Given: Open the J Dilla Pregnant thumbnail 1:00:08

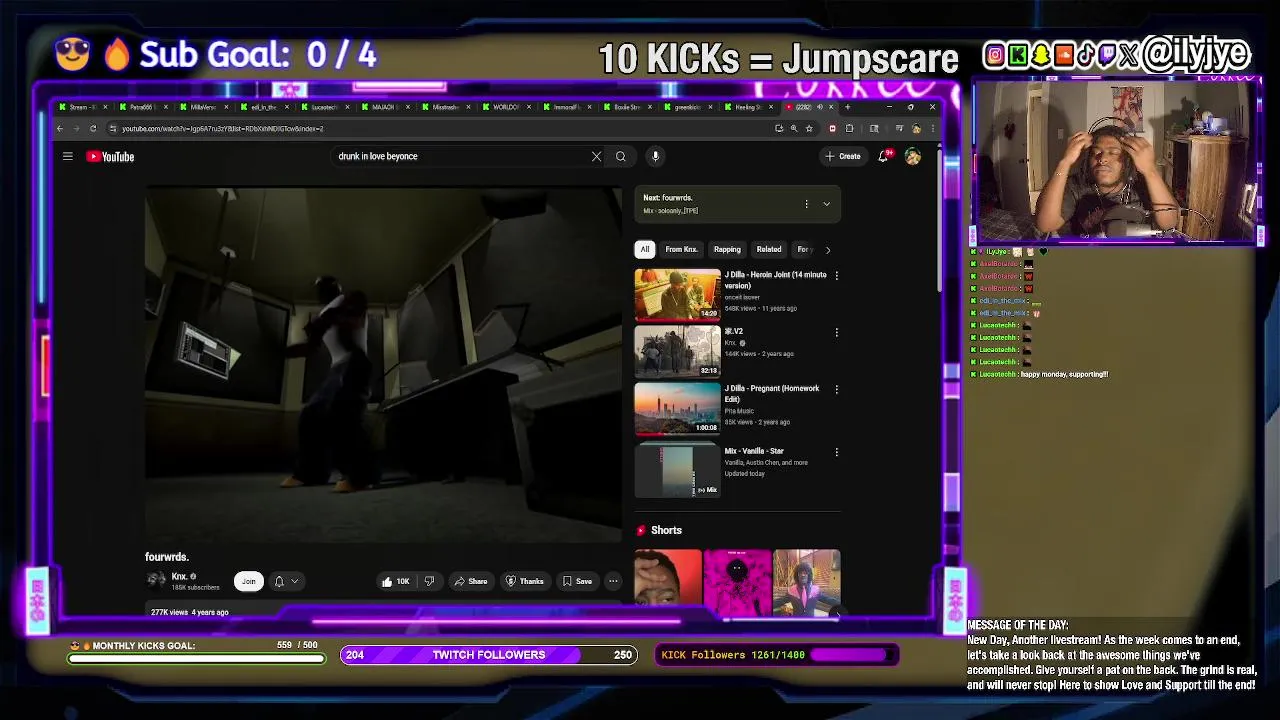Looking at the screenshot, I should tap(677, 409).
